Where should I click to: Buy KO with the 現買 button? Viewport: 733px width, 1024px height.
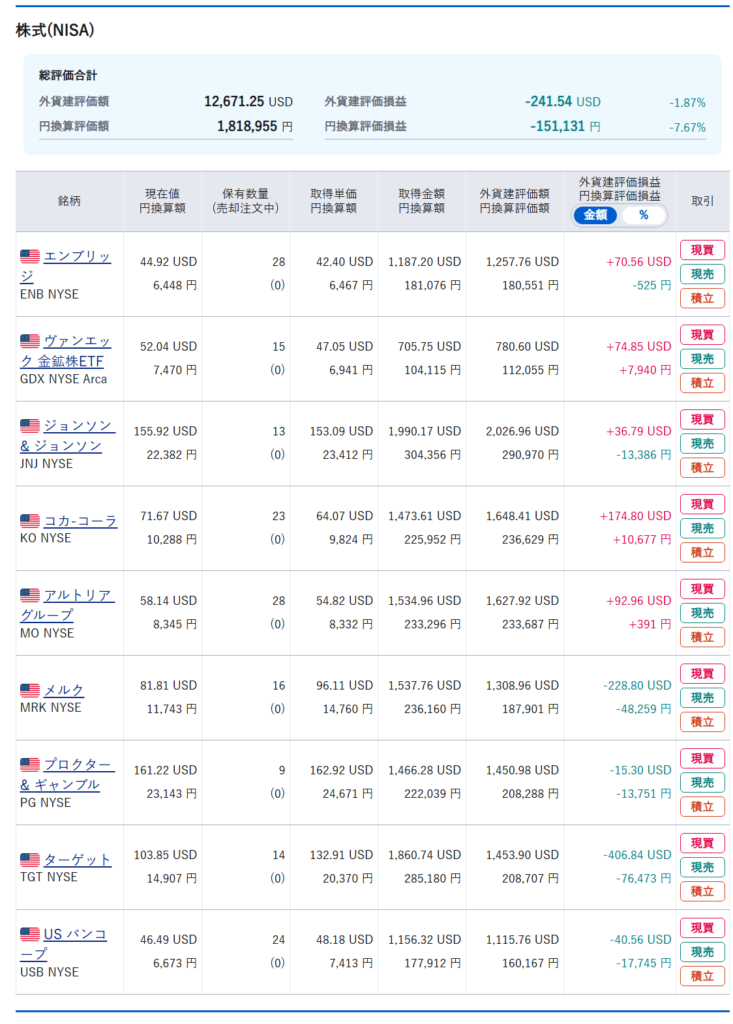702,504
